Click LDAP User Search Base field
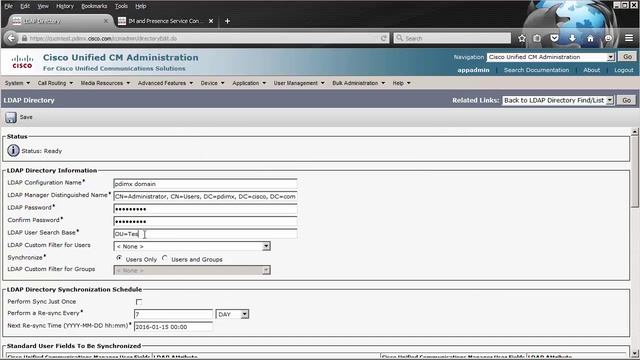 coord(205,234)
